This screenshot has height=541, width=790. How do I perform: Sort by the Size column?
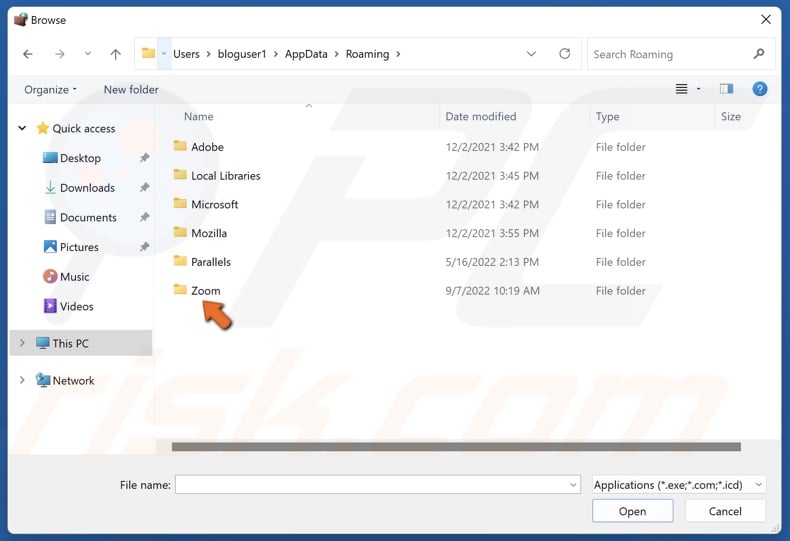(x=731, y=116)
